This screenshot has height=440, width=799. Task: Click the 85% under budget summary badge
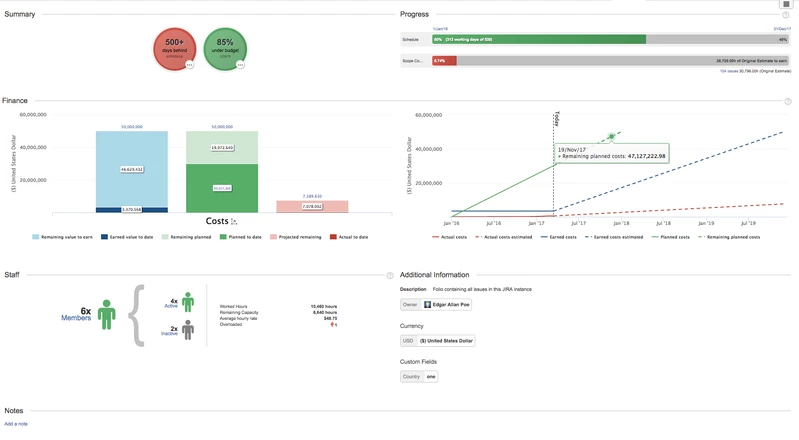[225, 49]
